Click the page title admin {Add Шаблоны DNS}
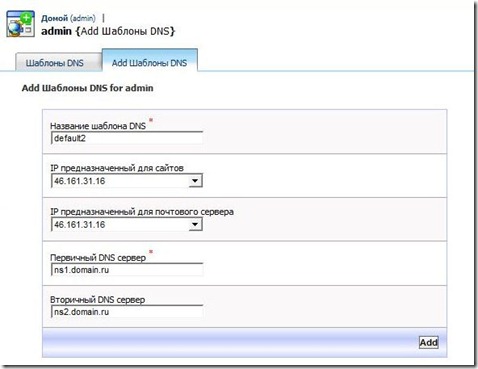The width and height of the screenshot is (478, 369). coord(108,31)
